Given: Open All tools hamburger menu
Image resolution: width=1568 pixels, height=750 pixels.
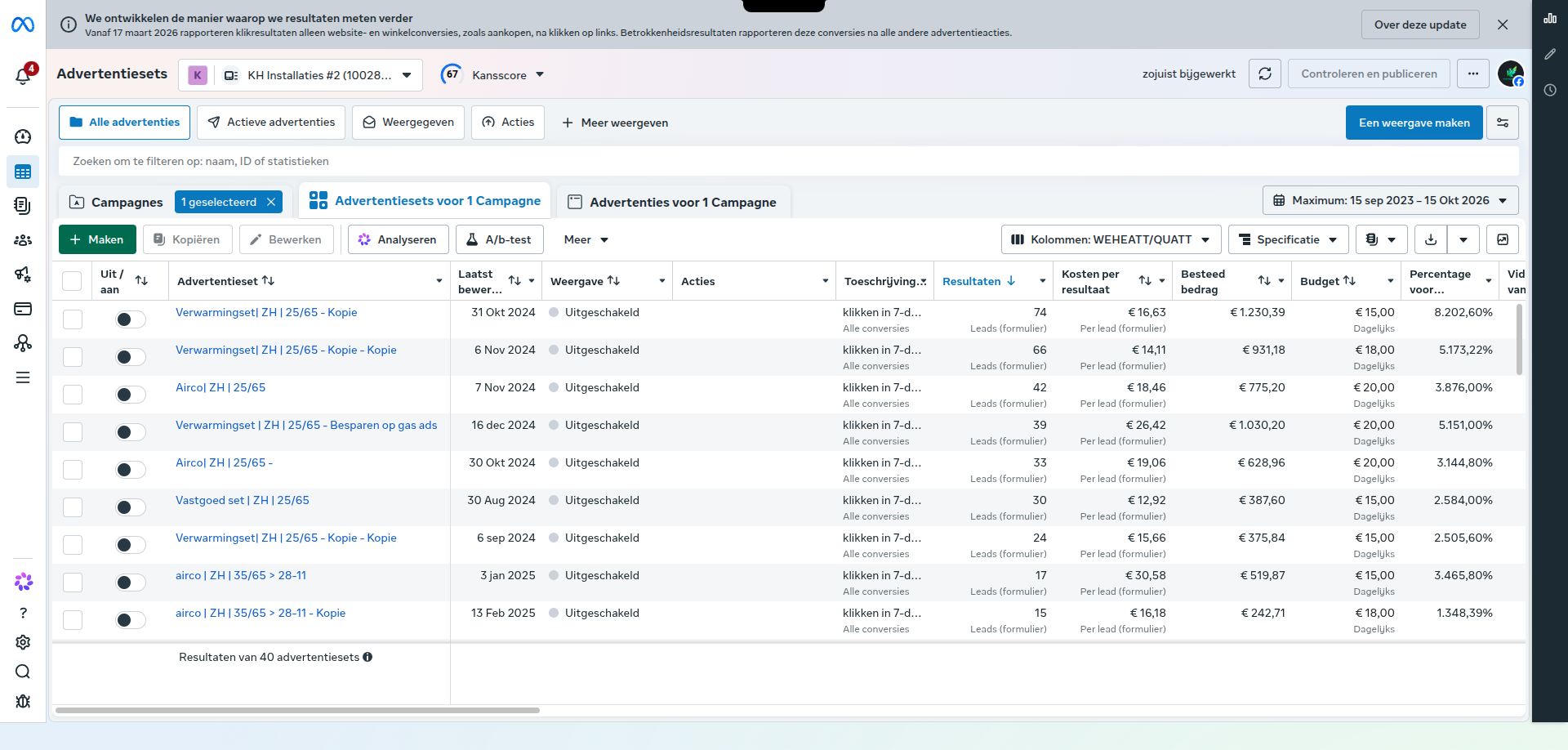Looking at the screenshot, I should pos(23,377).
